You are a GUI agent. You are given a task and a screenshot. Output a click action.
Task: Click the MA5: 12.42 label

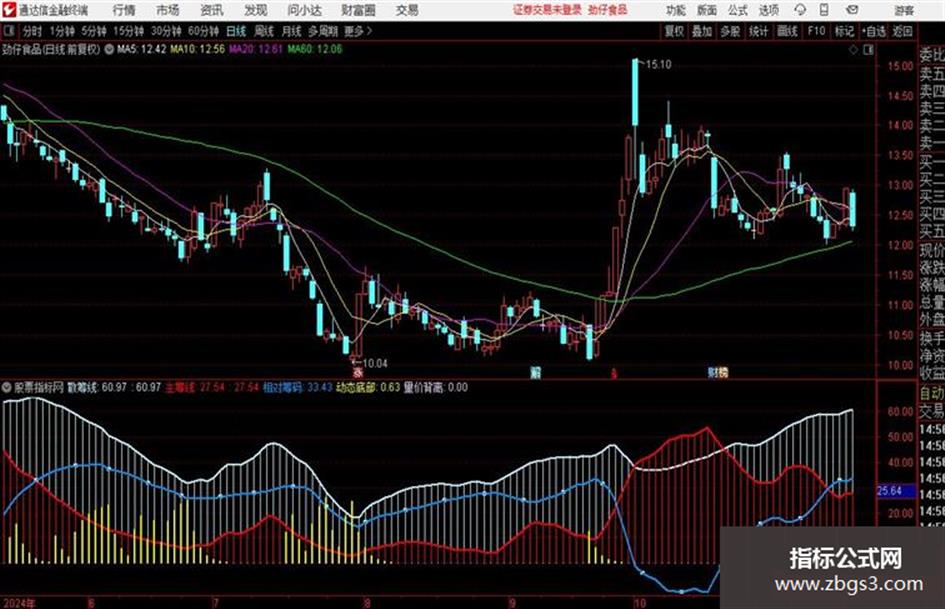[x=141, y=49]
